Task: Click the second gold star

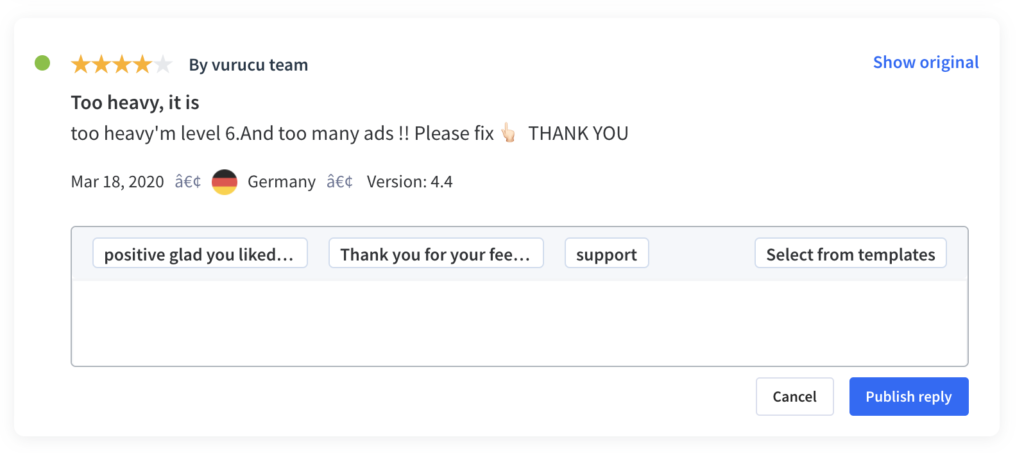Action: point(101,64)
